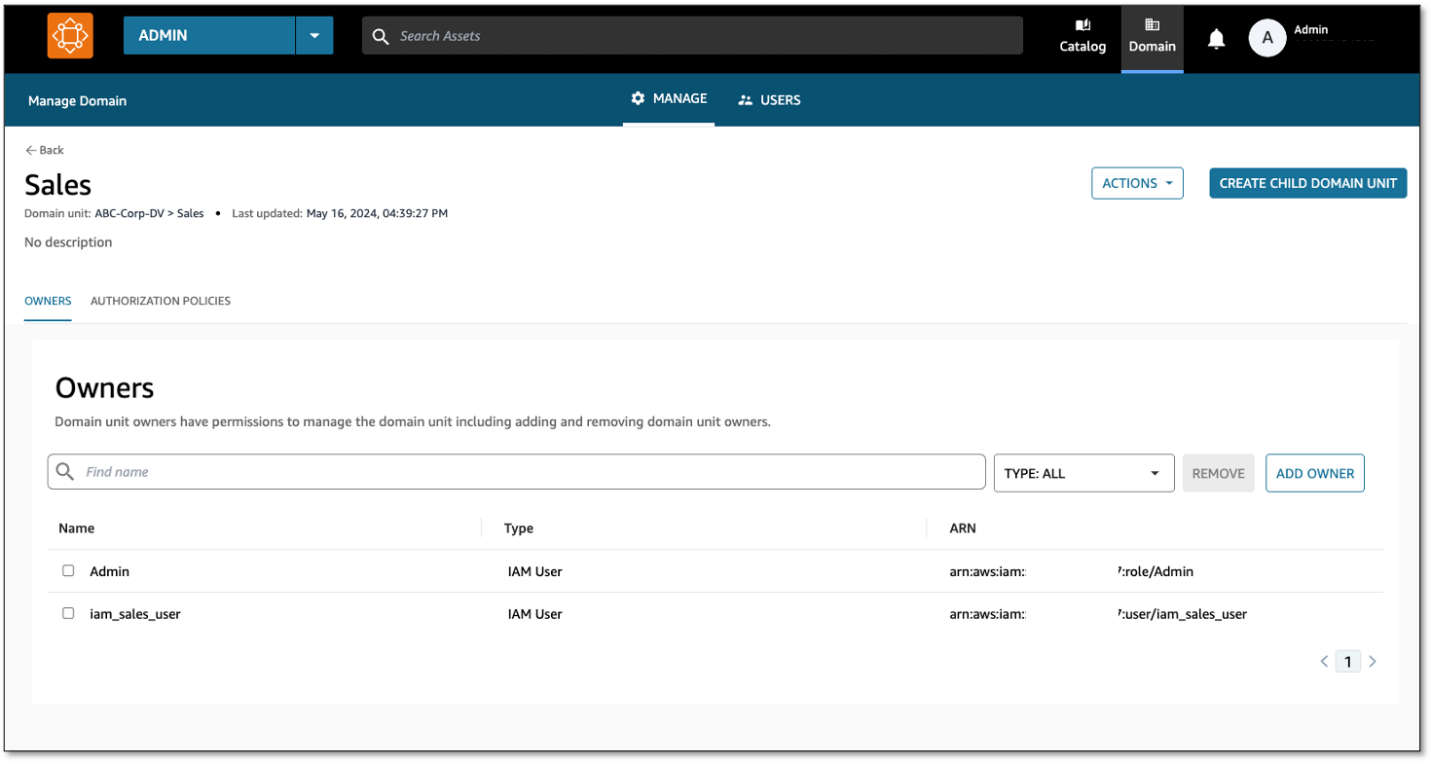The height and width of the screenshot is (764, 1431).
Task: Click the notifications bell icon
Action: pos(1216,39)
